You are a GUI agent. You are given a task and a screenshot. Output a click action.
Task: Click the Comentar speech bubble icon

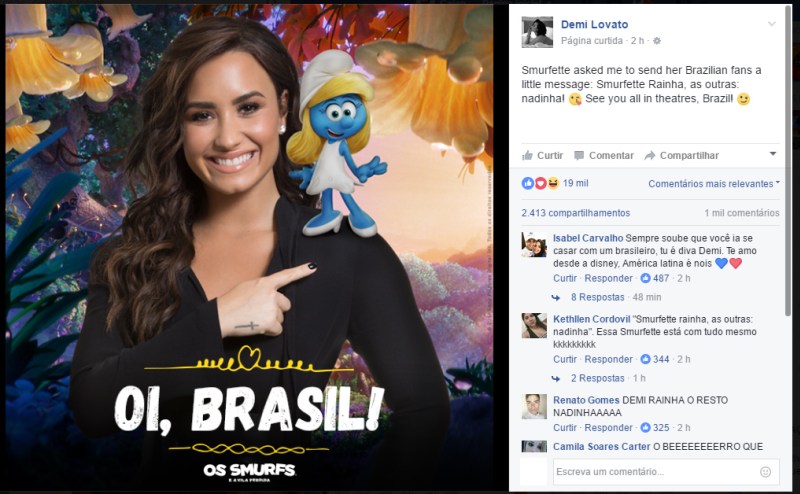click(x=579, y=156)
